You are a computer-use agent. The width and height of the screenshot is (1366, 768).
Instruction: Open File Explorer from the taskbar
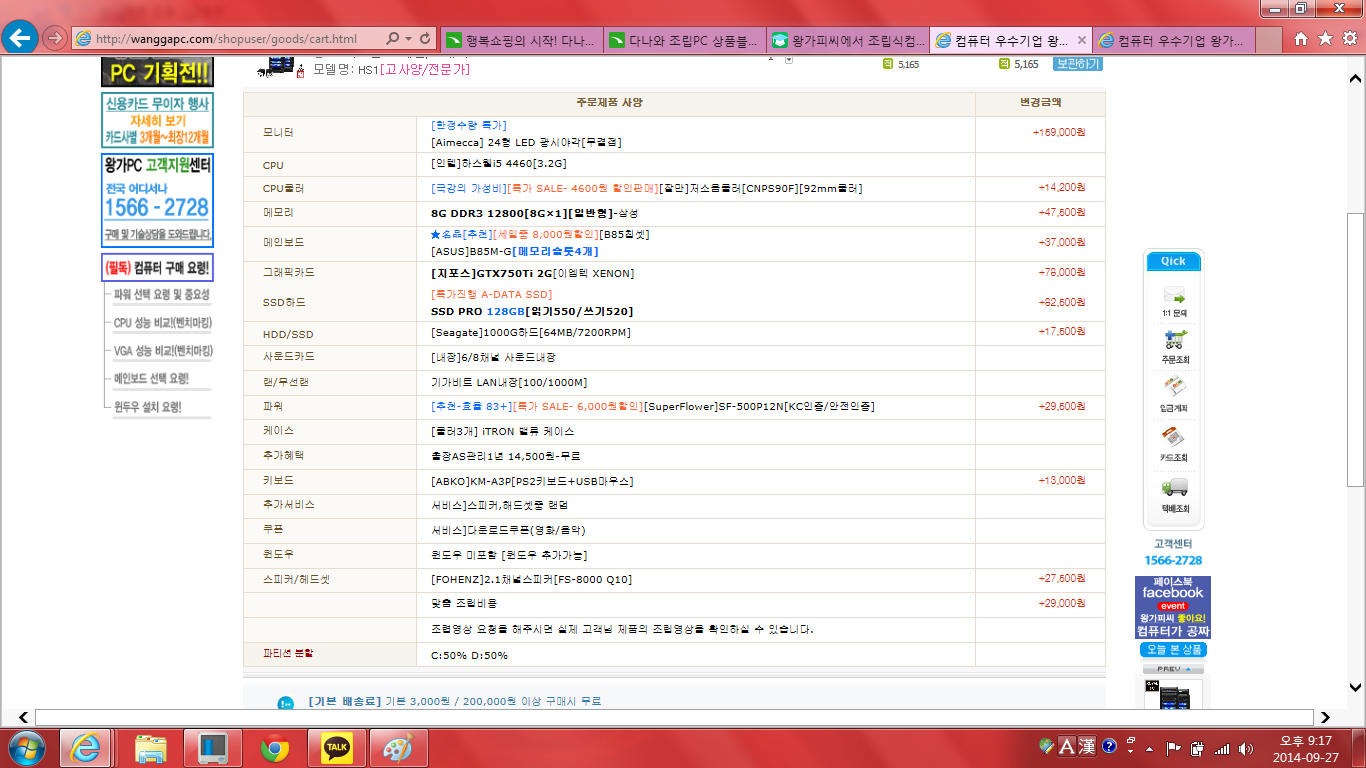click(151, 747)
